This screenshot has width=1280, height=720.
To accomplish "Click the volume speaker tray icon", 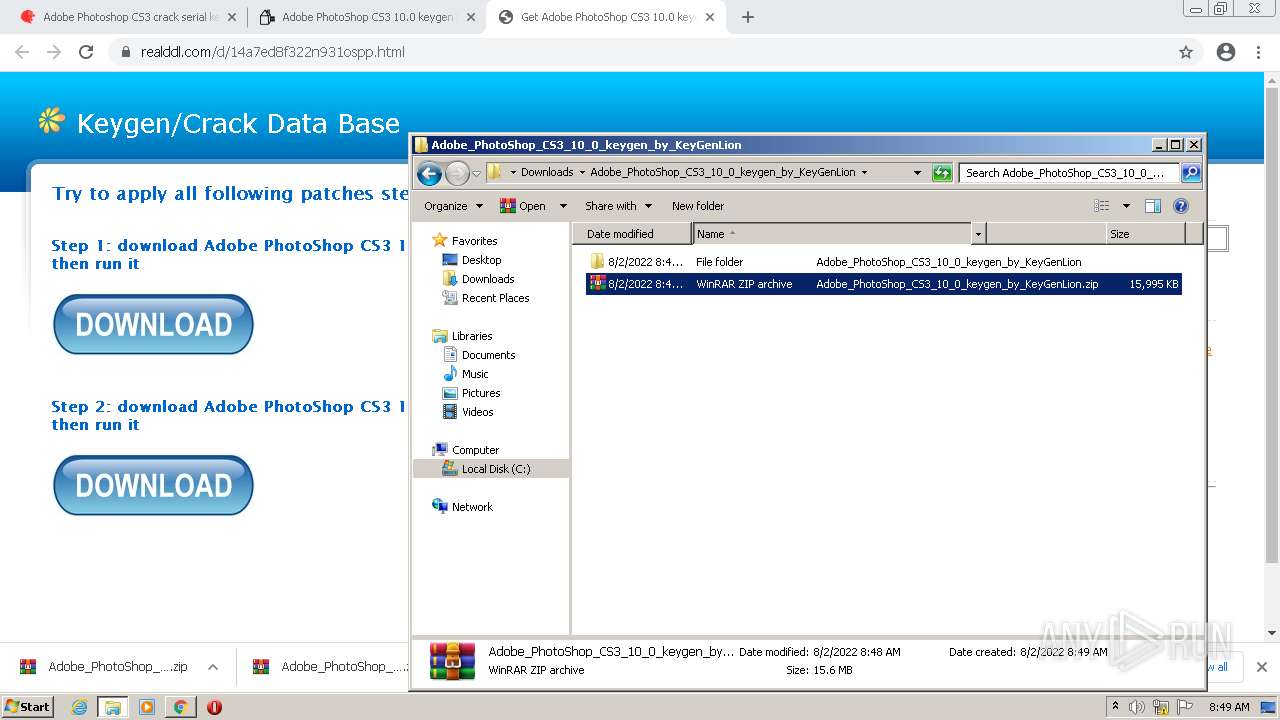I will coord(1137,707).
